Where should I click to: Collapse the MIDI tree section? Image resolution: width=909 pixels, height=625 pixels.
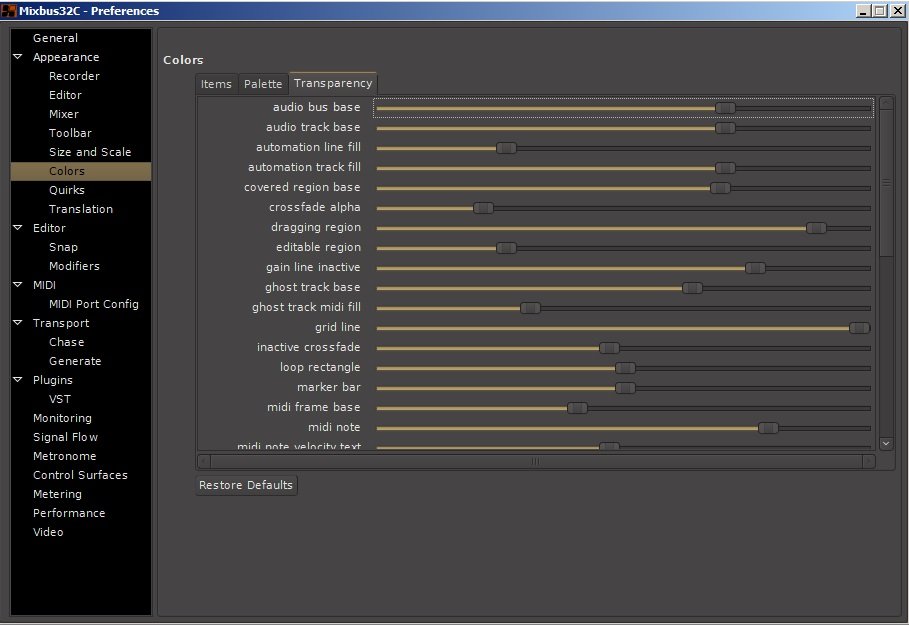[x=18, y=285]
